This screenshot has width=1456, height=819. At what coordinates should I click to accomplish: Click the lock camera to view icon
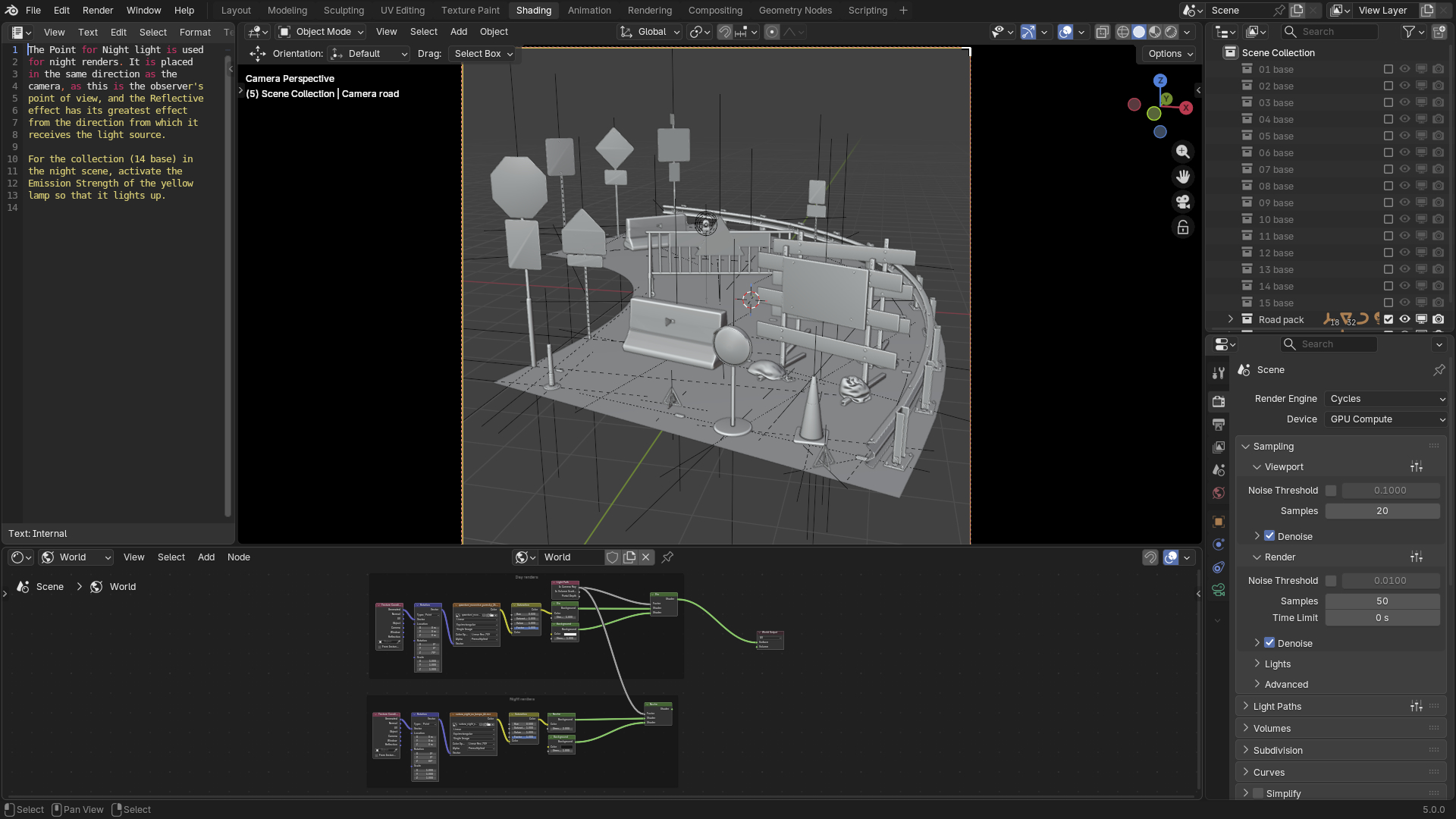[x=1183, y=227]
